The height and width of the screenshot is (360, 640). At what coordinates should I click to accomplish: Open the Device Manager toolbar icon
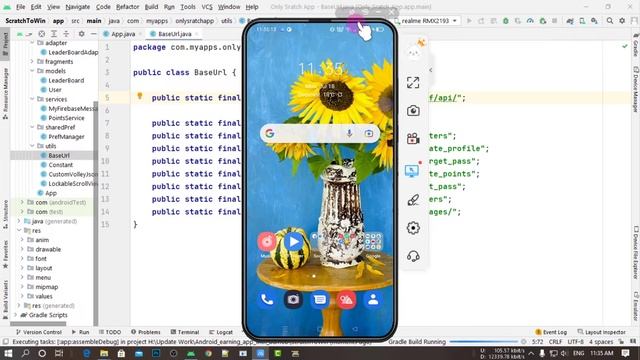pyautogui.click(x=582, y=21)
